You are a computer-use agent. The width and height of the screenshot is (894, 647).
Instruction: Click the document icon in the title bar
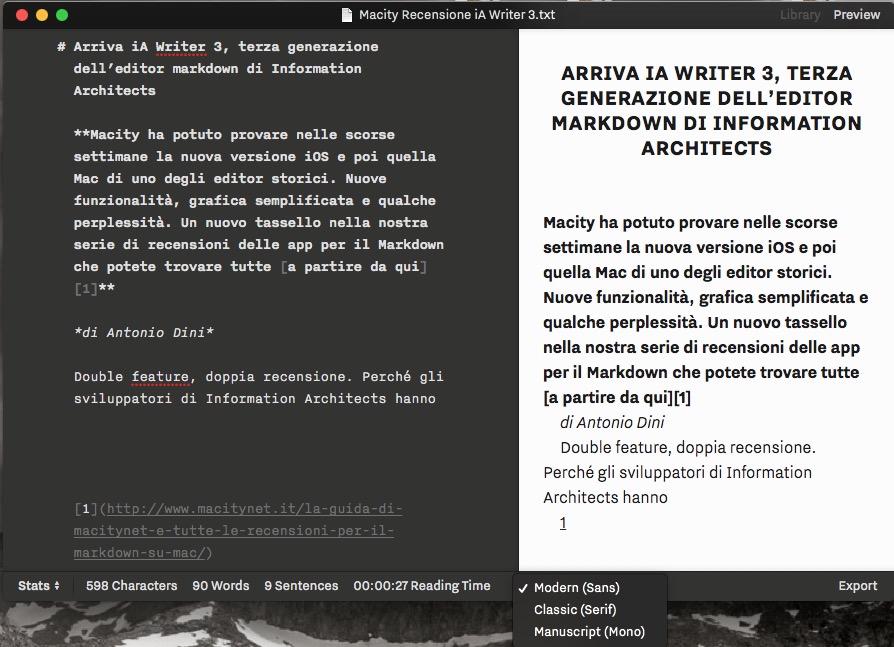pyautogui.click(x=347, y=15)
